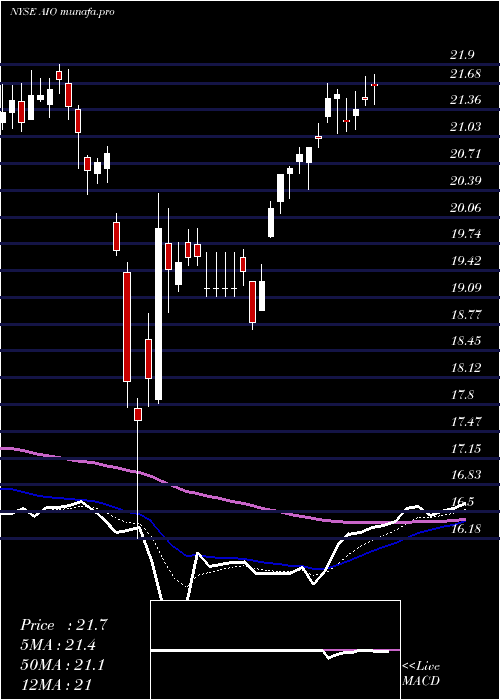Click the 19.42 price axis label
Image resolution: width=500 pixels, height=700 pixels.
[x=466, y=261]
